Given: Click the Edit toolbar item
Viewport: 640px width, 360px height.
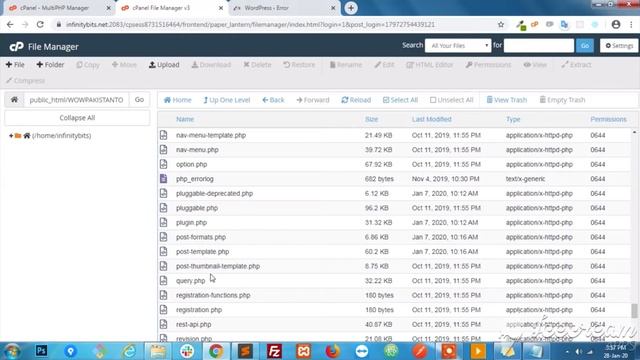Looking at the screenshot, I should coord(384,64).
